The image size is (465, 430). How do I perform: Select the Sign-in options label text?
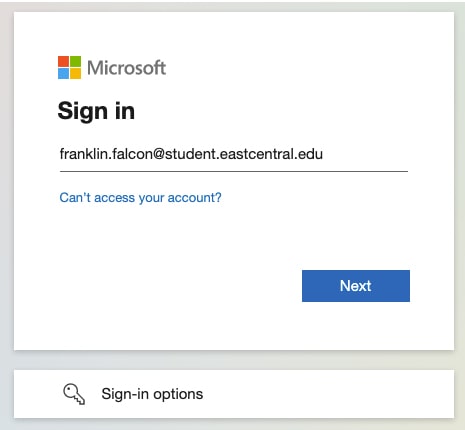pyautogui.click(x=152, y=394)
